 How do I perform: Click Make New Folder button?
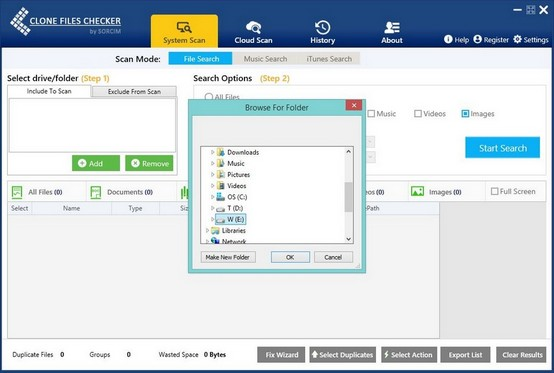(x=228, y=257)
